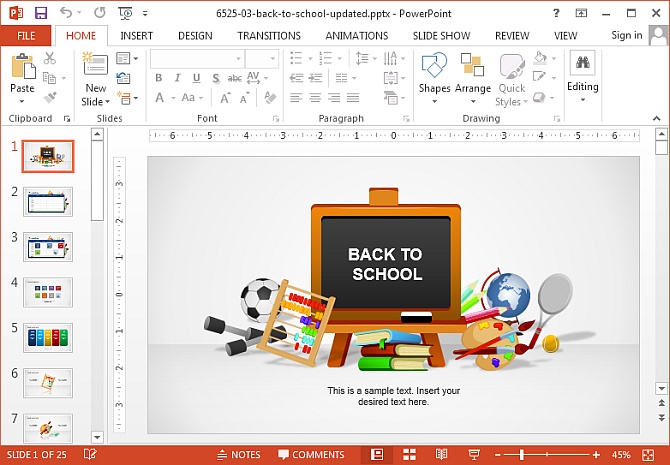The image size is (670, 465).
Task: Toggle Text Shadow
Action: pyautogui.click(x=216, y=78)
